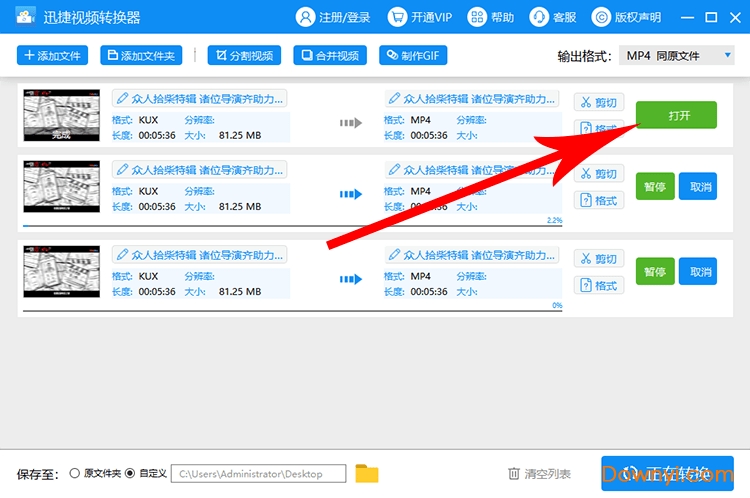Click the conversion arrow icon in the 0% row
This screenshot has width=750, height=498.
[351, 279]
